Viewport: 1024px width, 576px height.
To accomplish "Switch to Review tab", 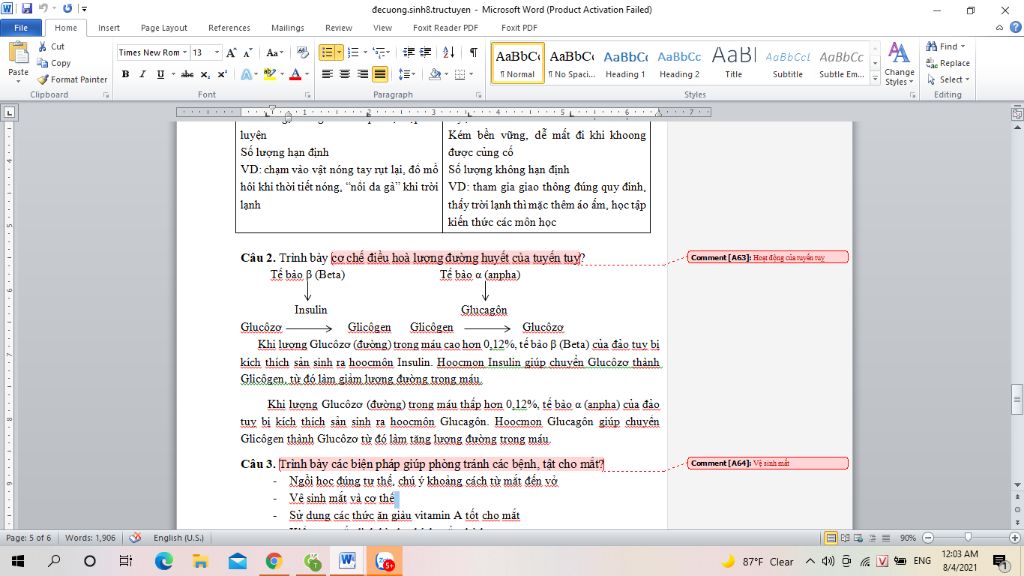I will pyautogui.click(x=338, y=27).
